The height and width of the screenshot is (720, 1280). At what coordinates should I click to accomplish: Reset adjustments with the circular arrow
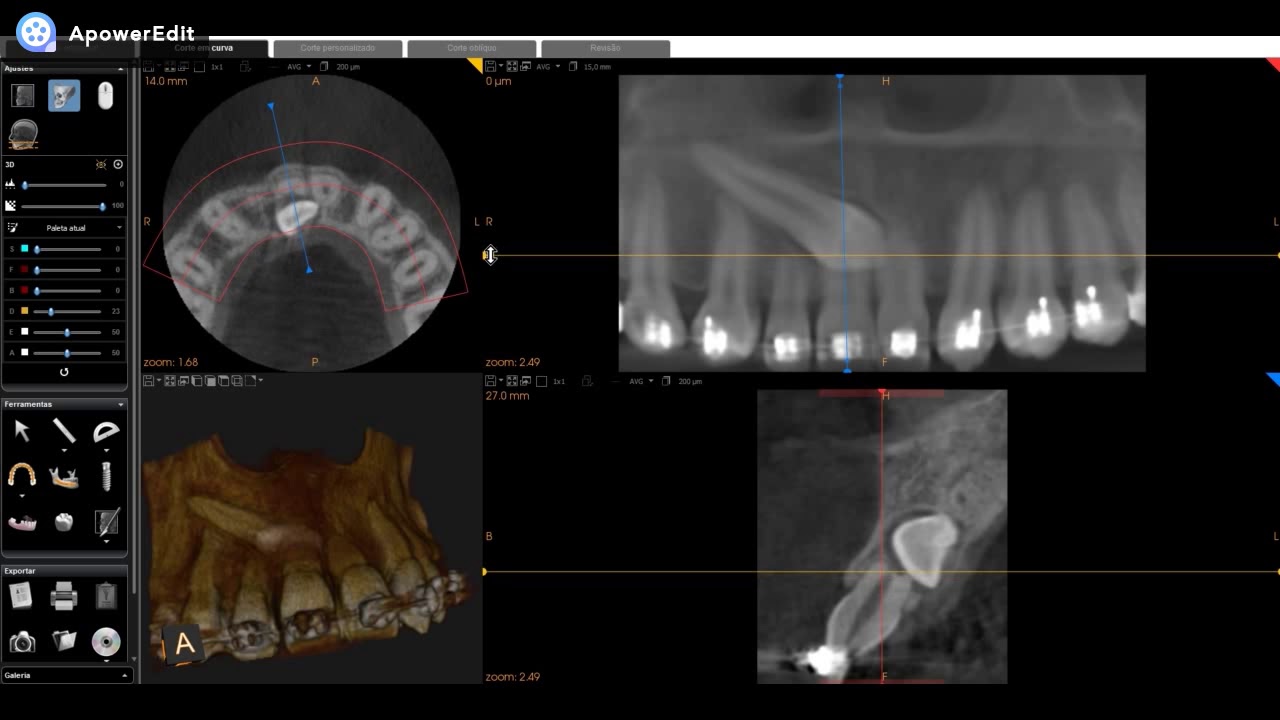coord(64,372)
